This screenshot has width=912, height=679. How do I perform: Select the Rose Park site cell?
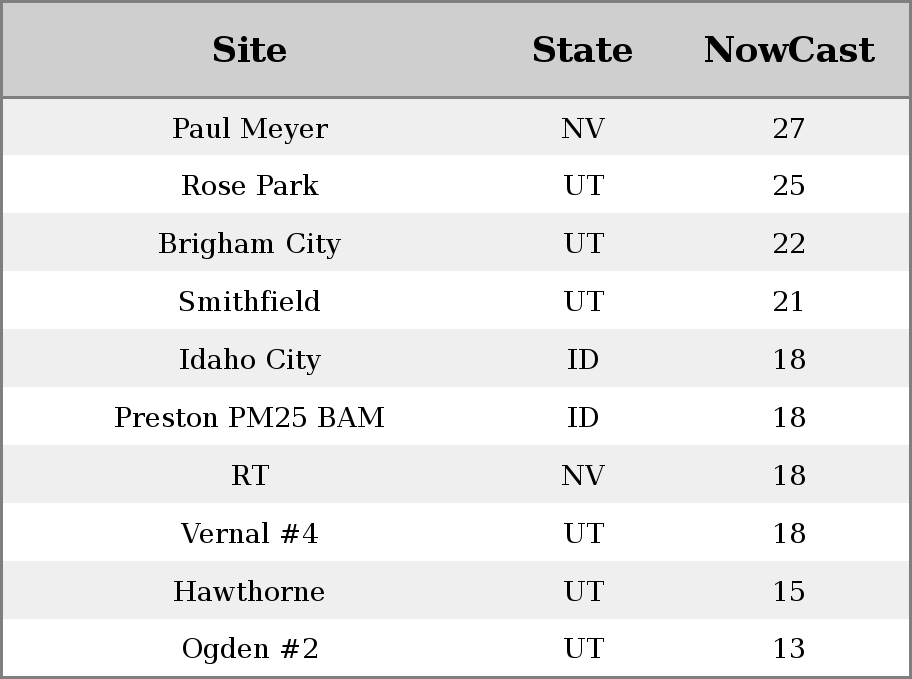click(x=250, y=186)
